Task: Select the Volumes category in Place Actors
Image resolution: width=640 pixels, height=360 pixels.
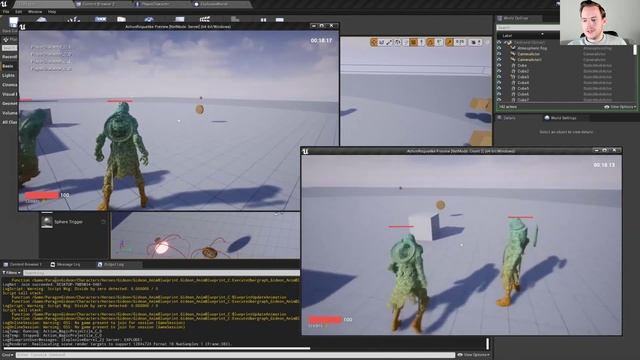Action: (9, 113)
